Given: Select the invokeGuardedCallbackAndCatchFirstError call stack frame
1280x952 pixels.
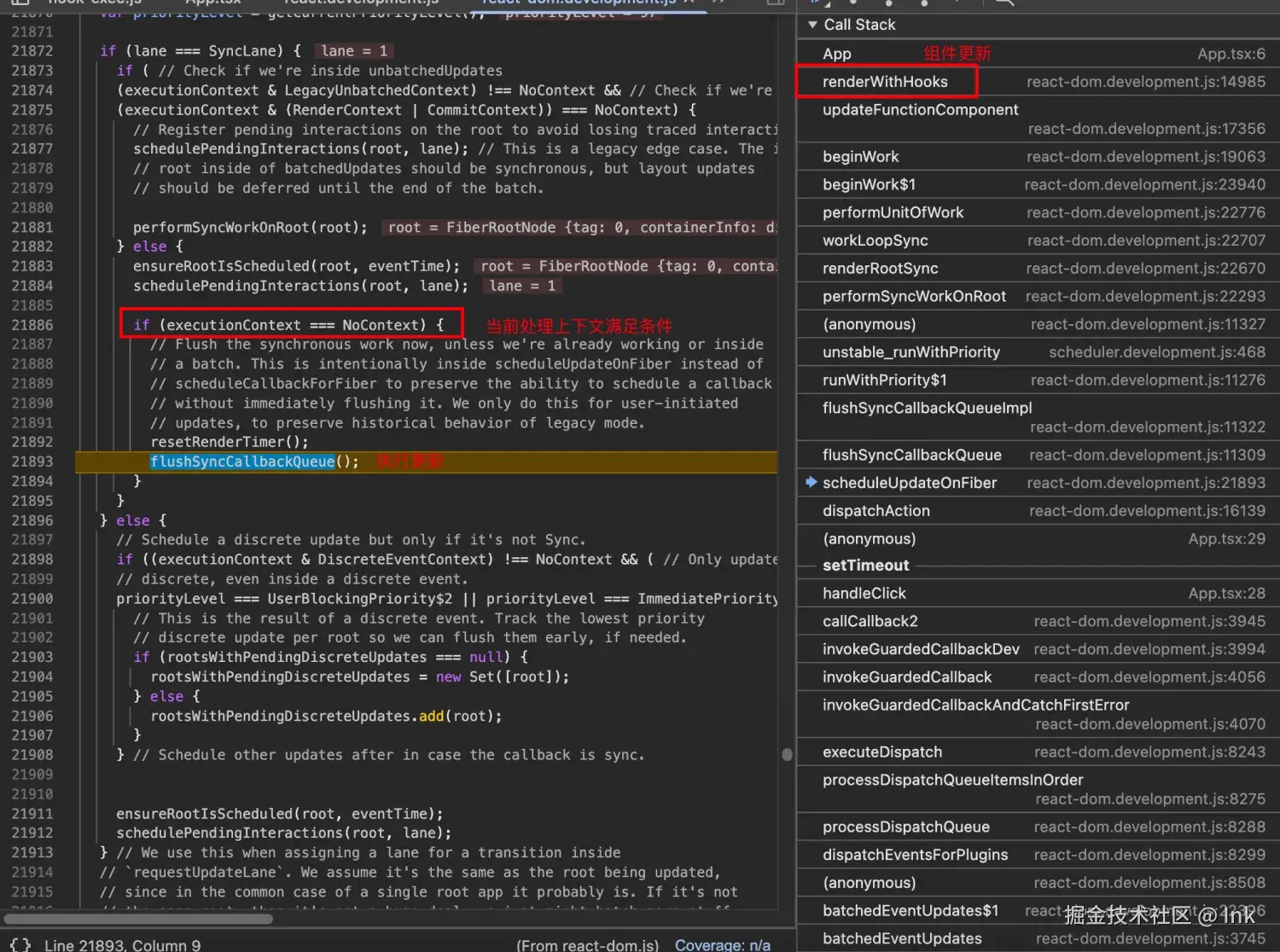Looking at the screenshot, I should pyautogui.click(x=1038, y=715).
